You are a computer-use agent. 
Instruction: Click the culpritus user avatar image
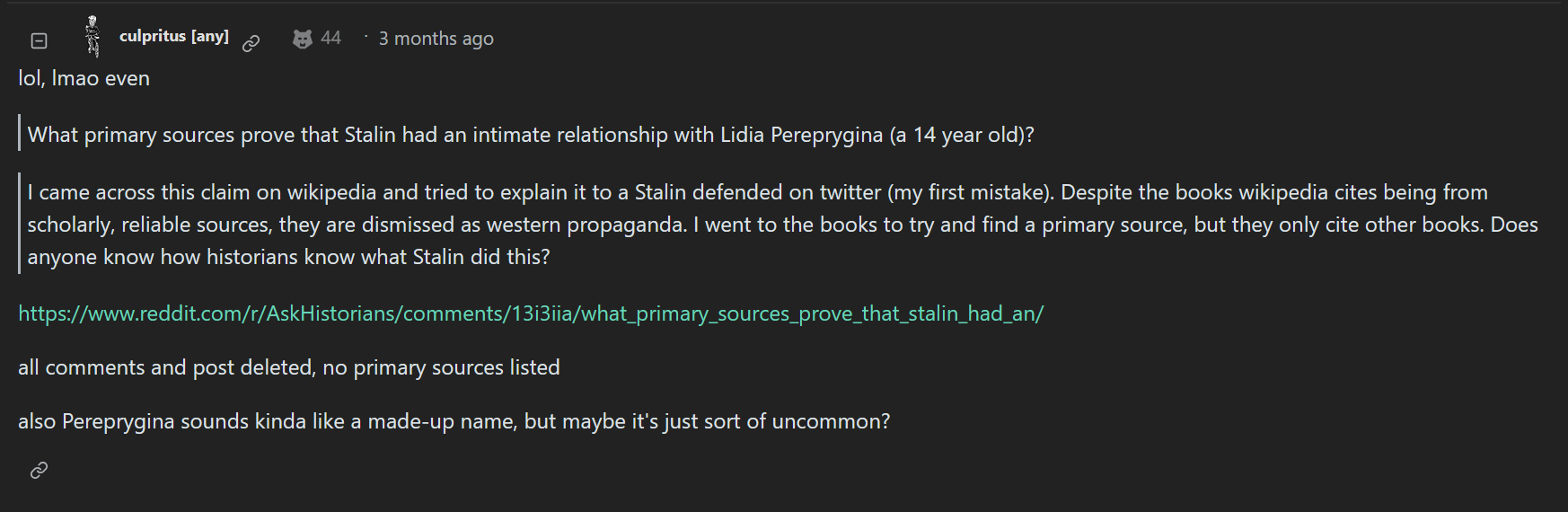click(x=92, y=37)
